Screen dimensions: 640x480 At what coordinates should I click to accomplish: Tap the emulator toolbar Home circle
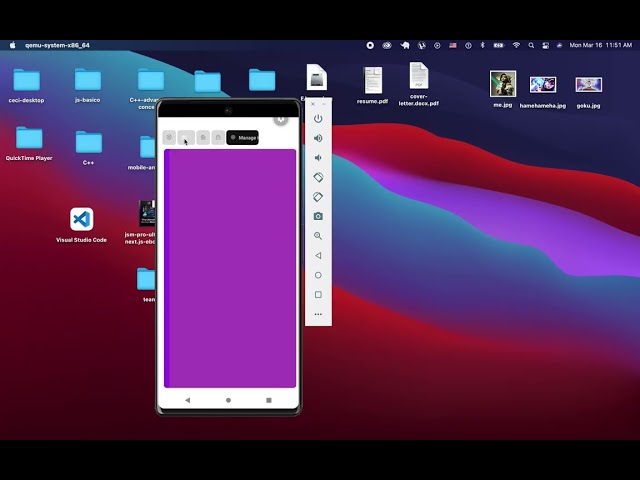coord(318,275)
